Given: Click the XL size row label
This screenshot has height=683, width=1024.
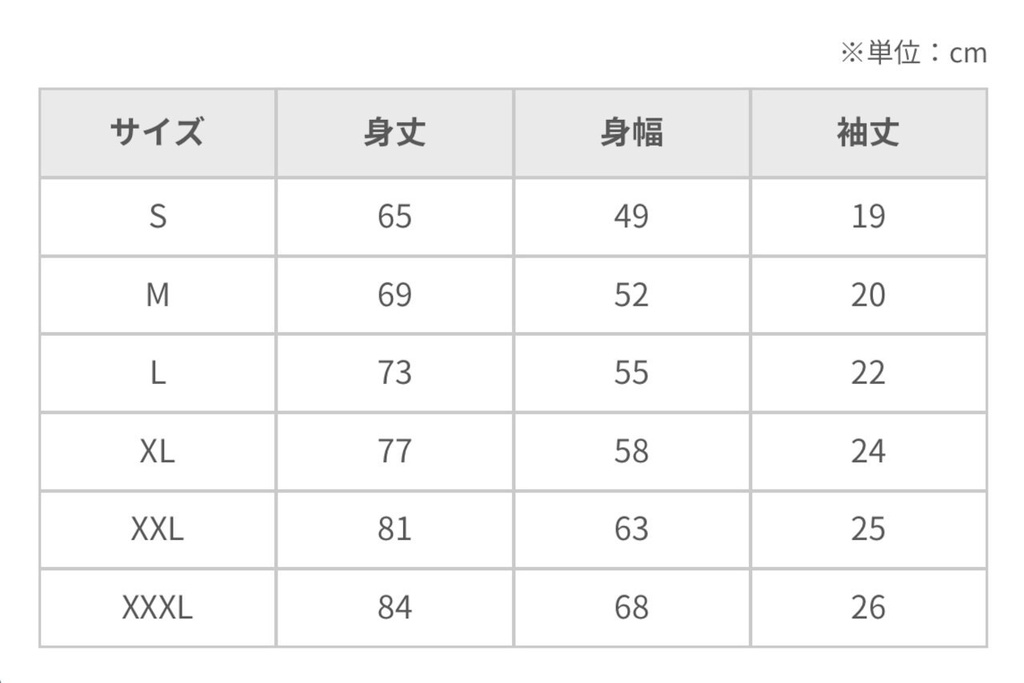Looking at the screenshot, I should point(157,451).
